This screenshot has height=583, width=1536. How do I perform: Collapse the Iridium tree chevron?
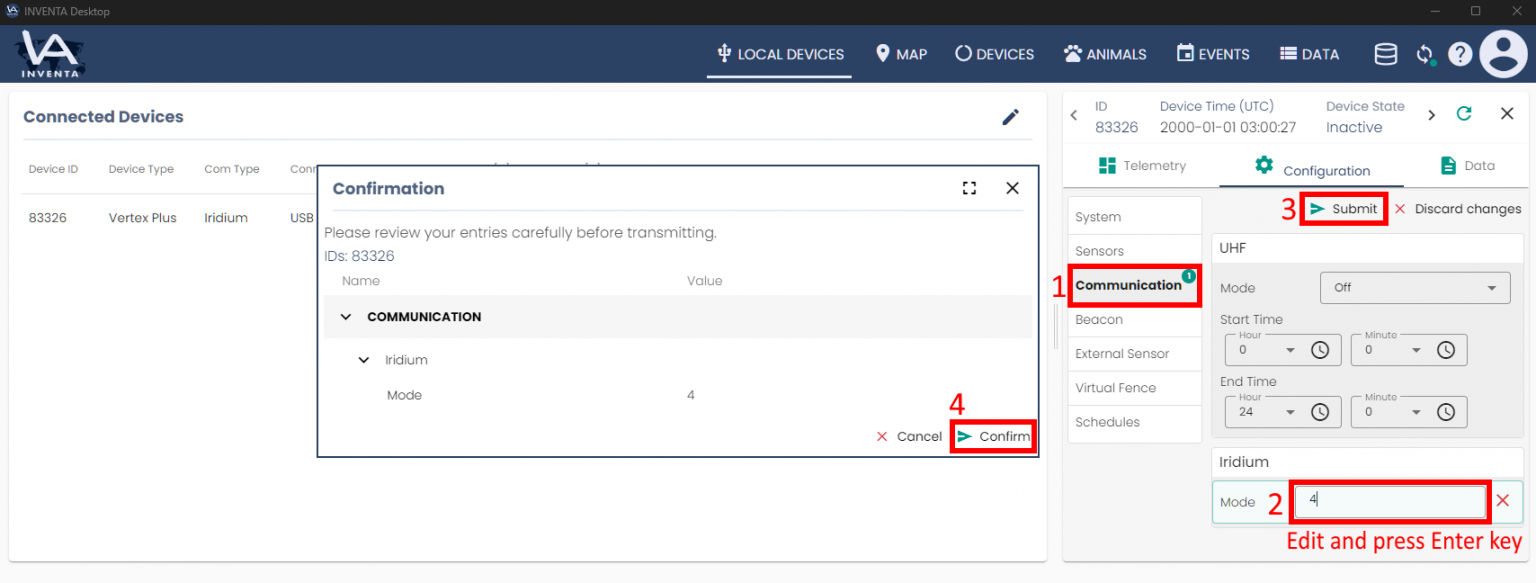[364, 360]
